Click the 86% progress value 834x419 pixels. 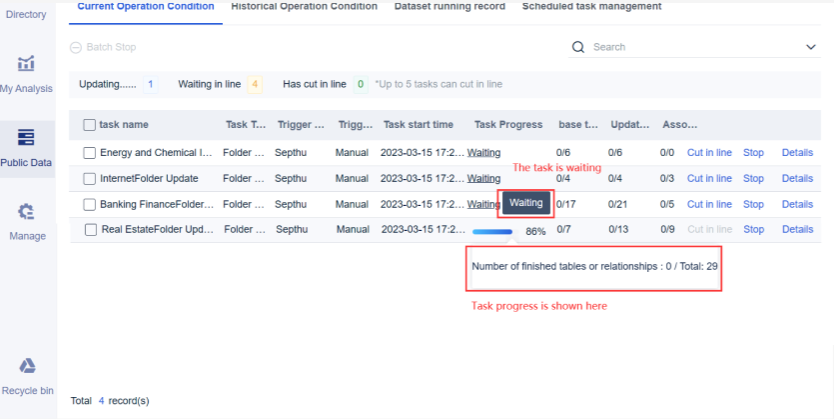[x=536, y=232]
